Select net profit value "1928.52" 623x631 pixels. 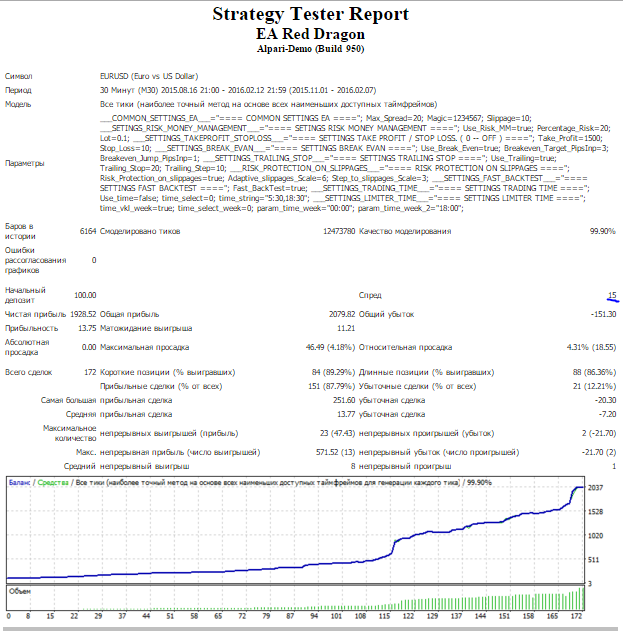(x=83, y=314)
